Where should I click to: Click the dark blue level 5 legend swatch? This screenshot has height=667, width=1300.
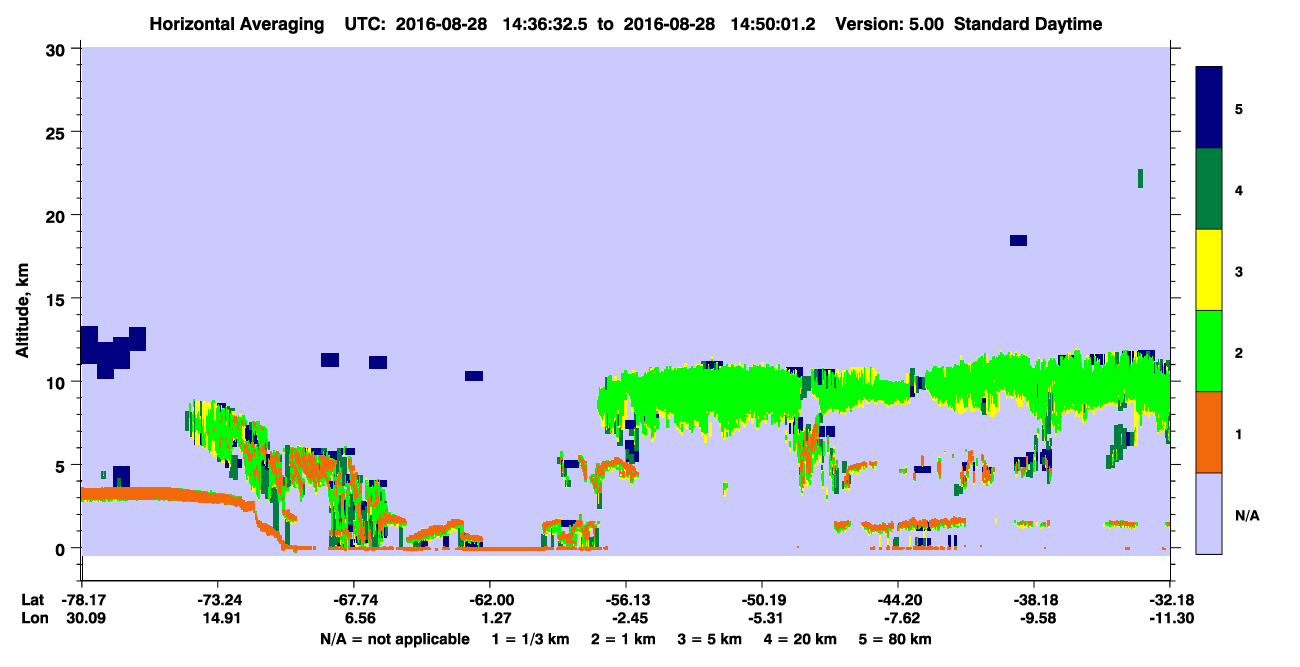click(1210, 108)
